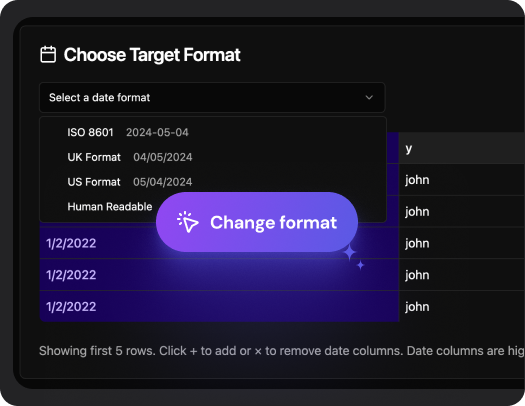This screenshot has height=406, width=525.
Task: Click the 04/05/2024 example date
Action: pyautogui.click(x=163, y=157)
